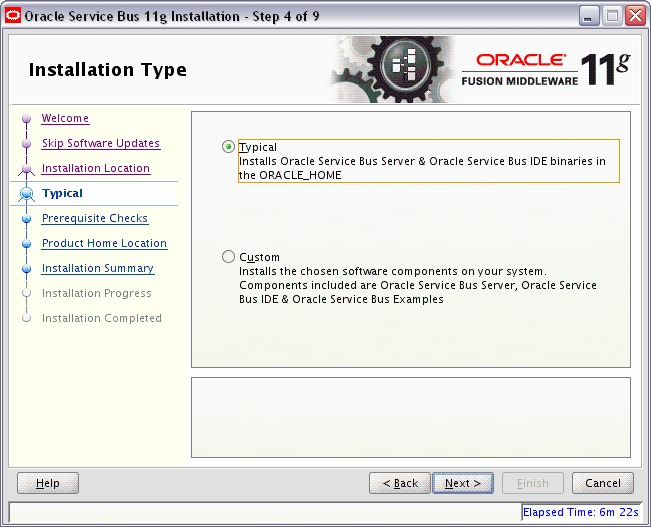Open the Skip Software Updates step

(101, 143)
